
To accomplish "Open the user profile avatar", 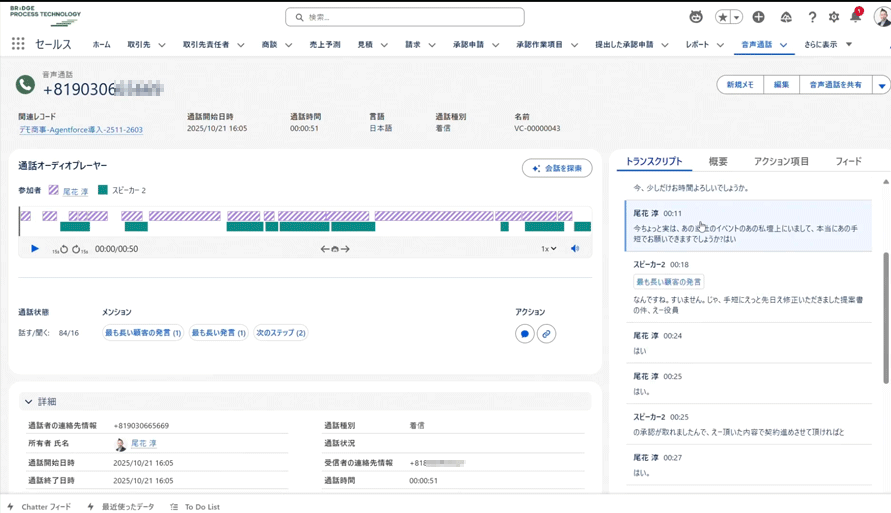I will click(882, 17).
